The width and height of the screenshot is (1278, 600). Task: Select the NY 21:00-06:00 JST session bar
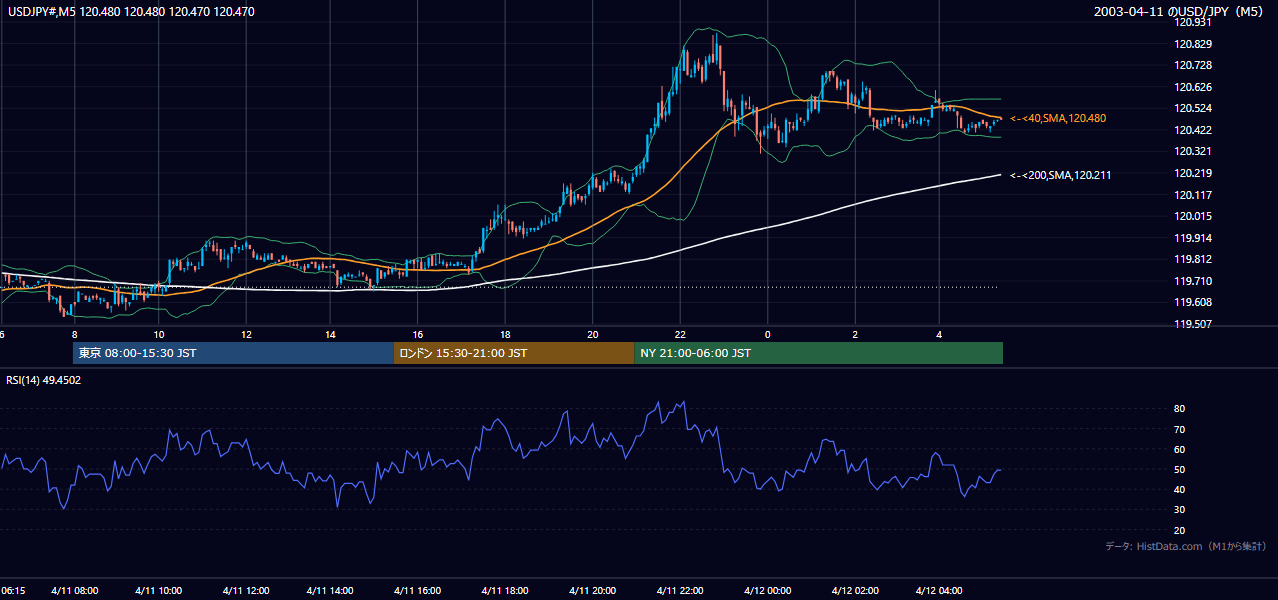[818, 353]
